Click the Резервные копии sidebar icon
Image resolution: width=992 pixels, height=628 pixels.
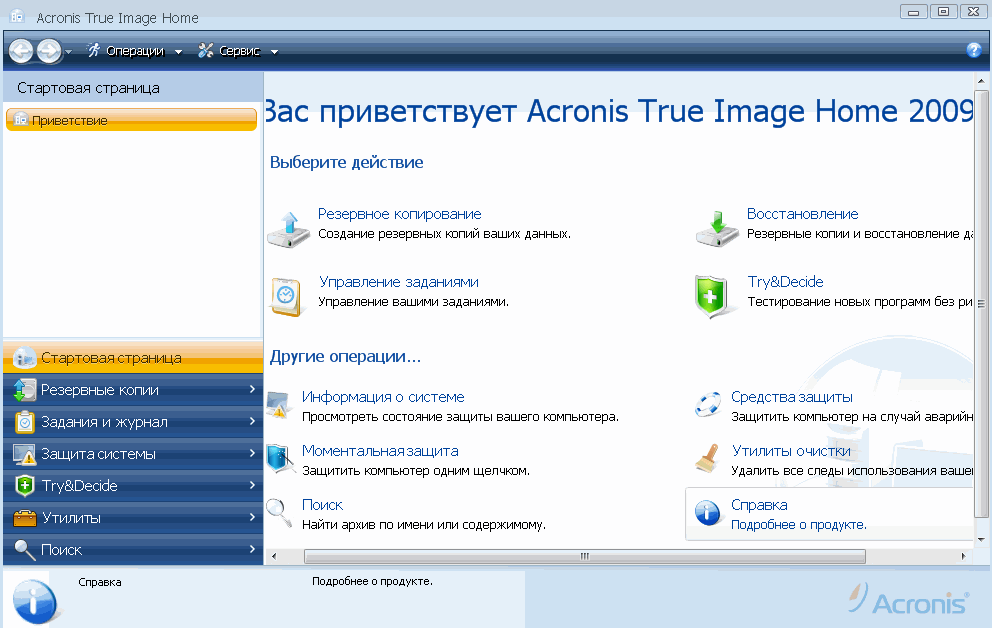[24, 390]
